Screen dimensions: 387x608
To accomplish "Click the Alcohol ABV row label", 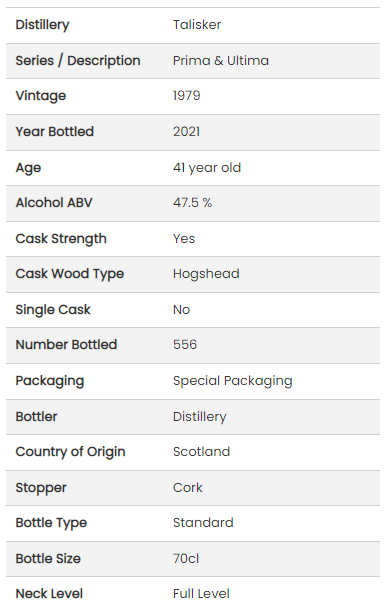I will [x=54, y=203].
